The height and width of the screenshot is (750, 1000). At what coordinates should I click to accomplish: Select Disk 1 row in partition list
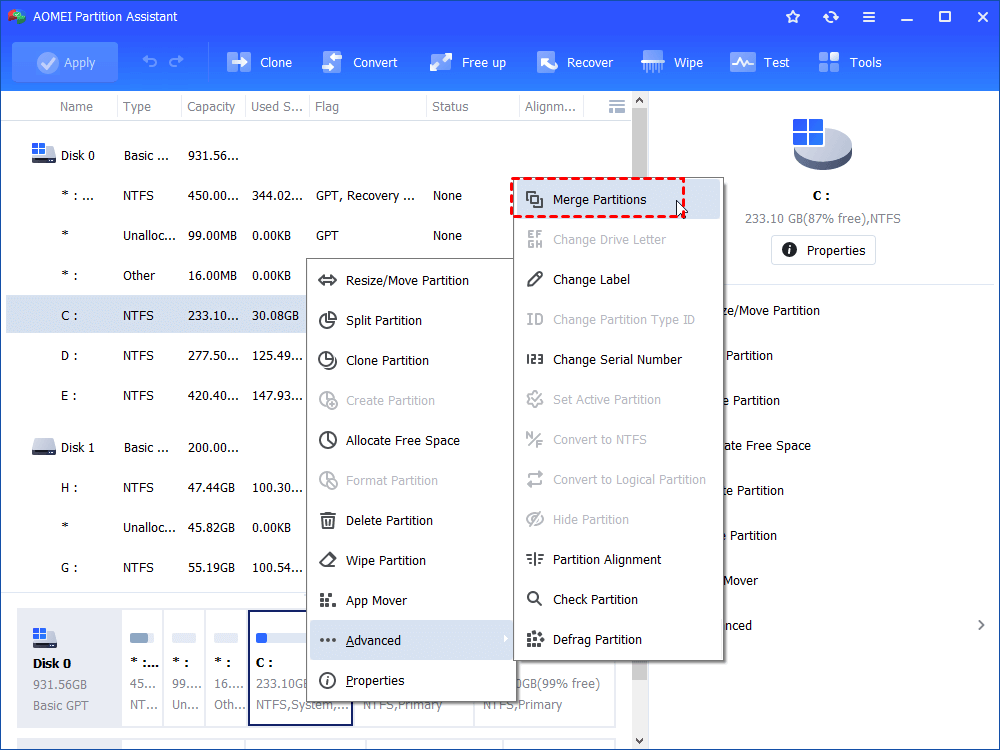[x=156, y=448]
